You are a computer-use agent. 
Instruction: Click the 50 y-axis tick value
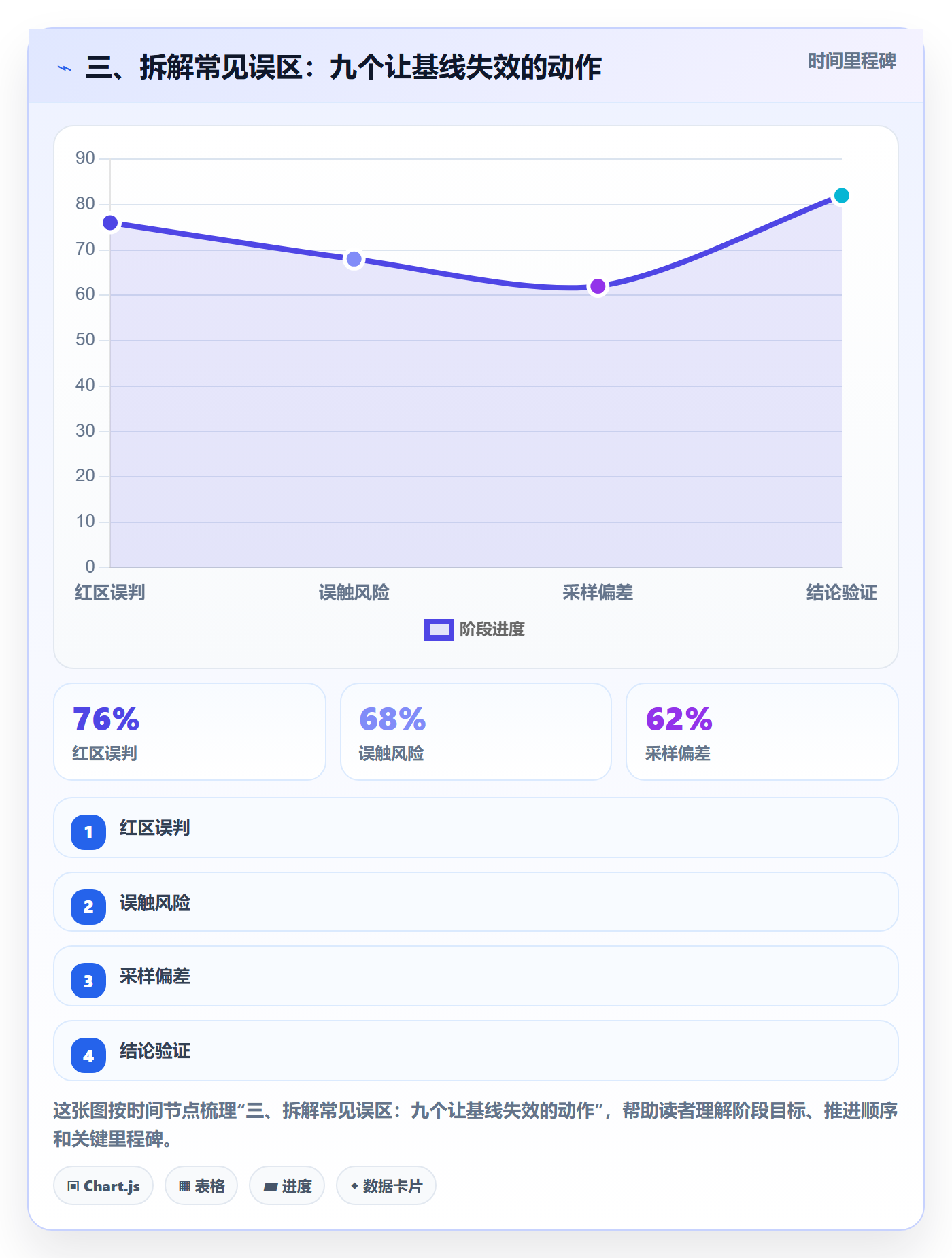tap(85, 339)
